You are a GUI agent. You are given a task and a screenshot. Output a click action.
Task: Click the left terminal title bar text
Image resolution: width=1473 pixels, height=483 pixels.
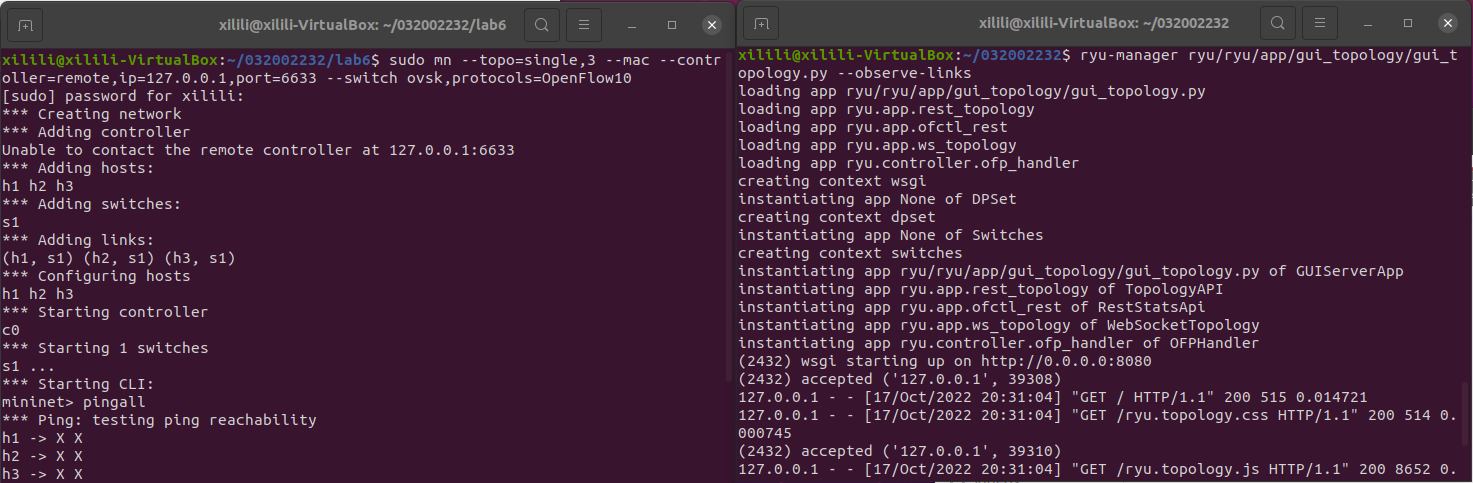pos(364,24)
